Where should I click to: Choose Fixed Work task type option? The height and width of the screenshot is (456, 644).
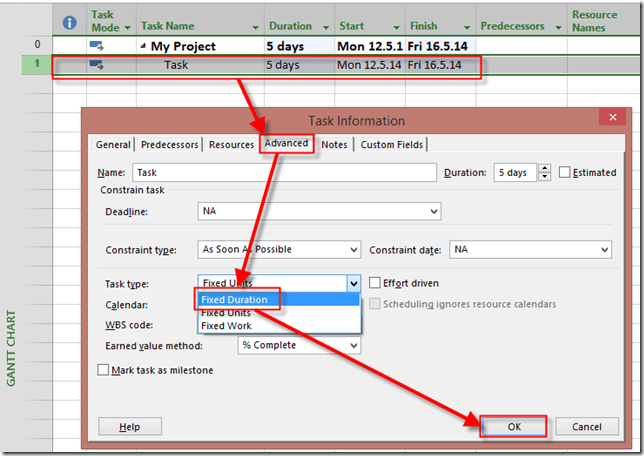tap(226, 326)
